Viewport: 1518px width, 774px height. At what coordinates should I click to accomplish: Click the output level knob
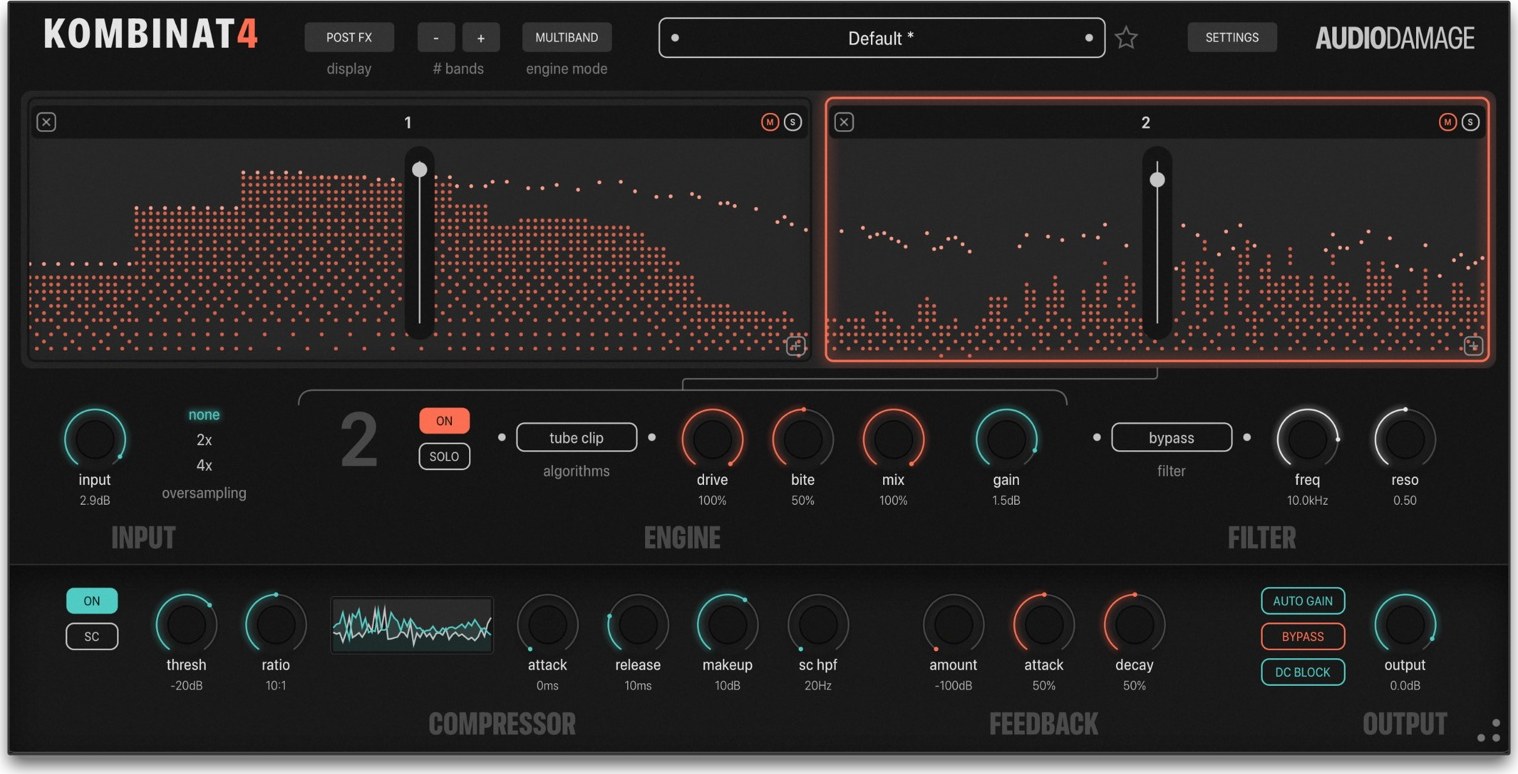click(x=1405, y=624)
